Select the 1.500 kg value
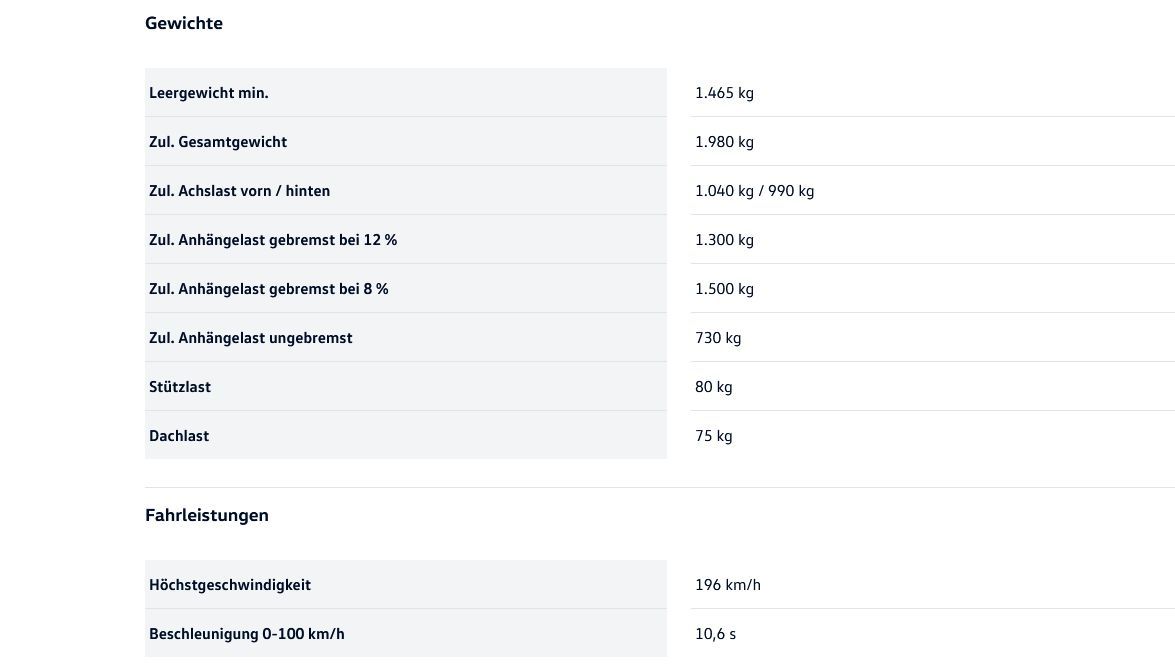 point(724,289)
